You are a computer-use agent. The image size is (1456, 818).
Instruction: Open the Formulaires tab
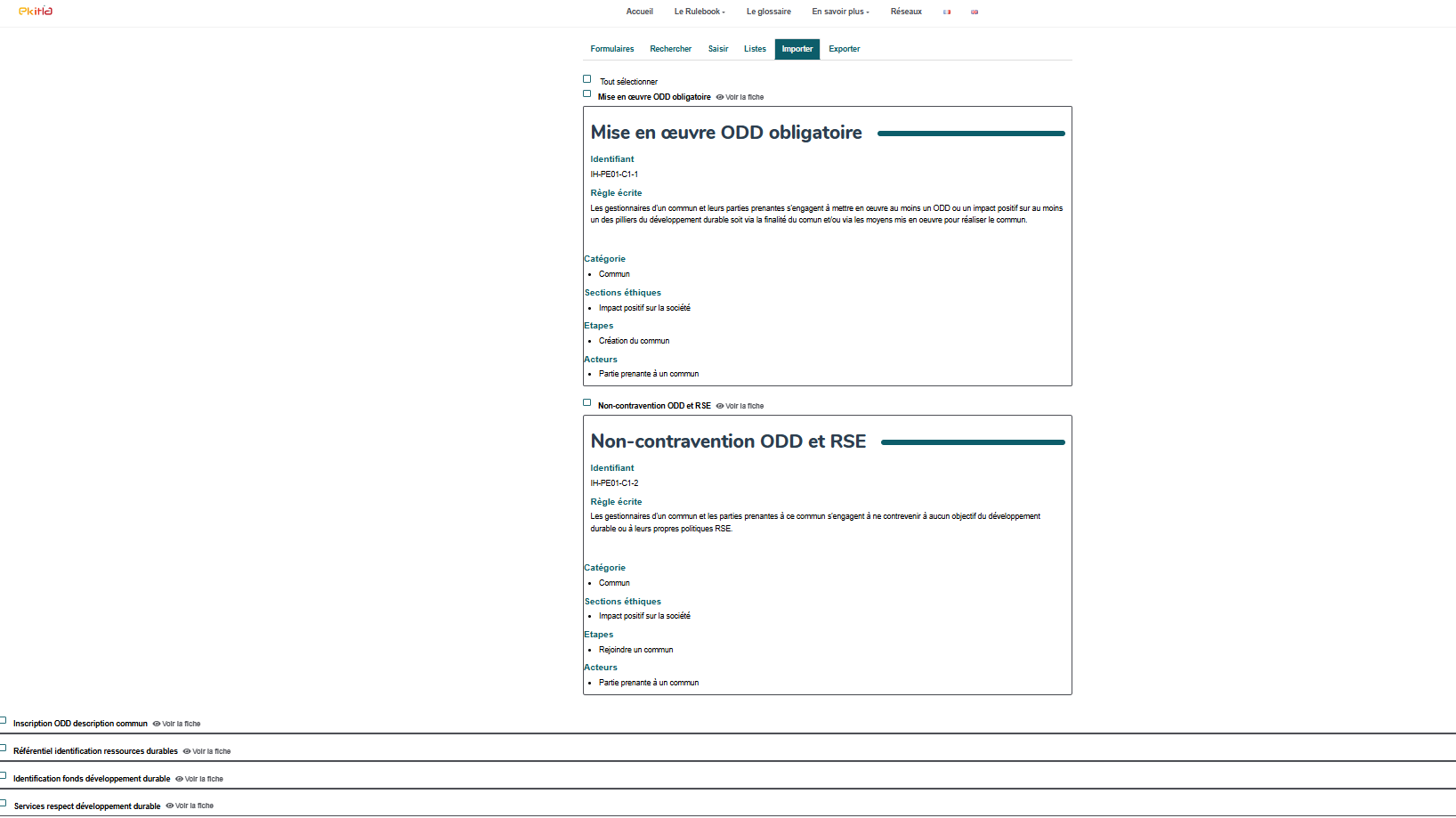[612, 49]
